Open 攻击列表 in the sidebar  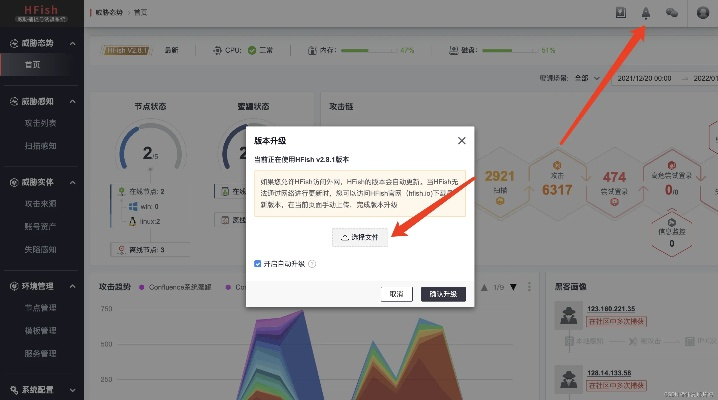tap(40, 124)
